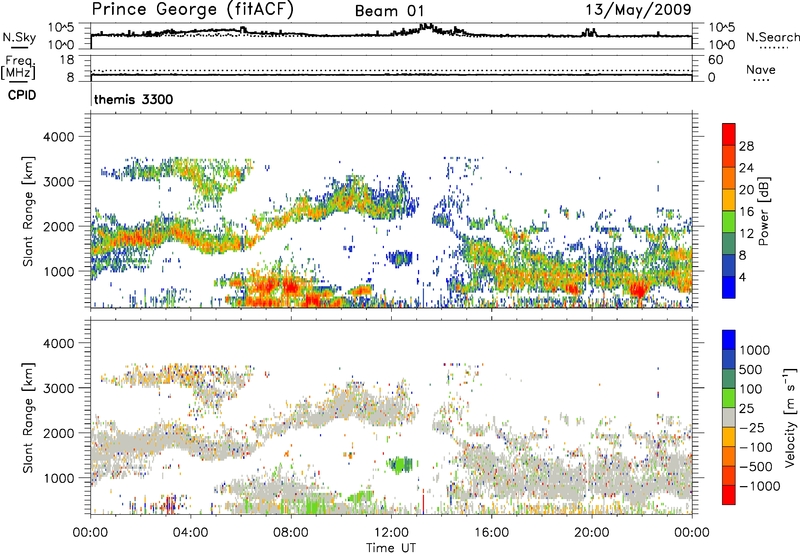Click the "N.Sky" legend label
The height and width of the screenshot is (554, 800).
(x=19, y=37)
